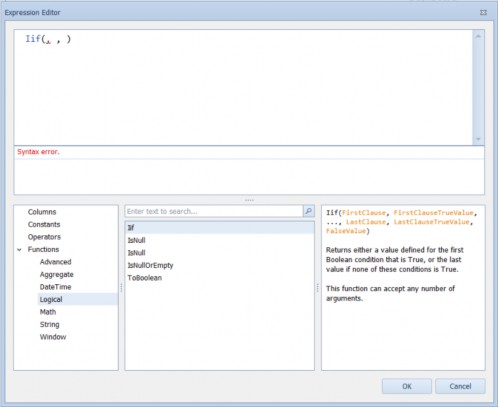Confirm with the OK button
This screenshot has width=498, height=407.
(407, 386)
